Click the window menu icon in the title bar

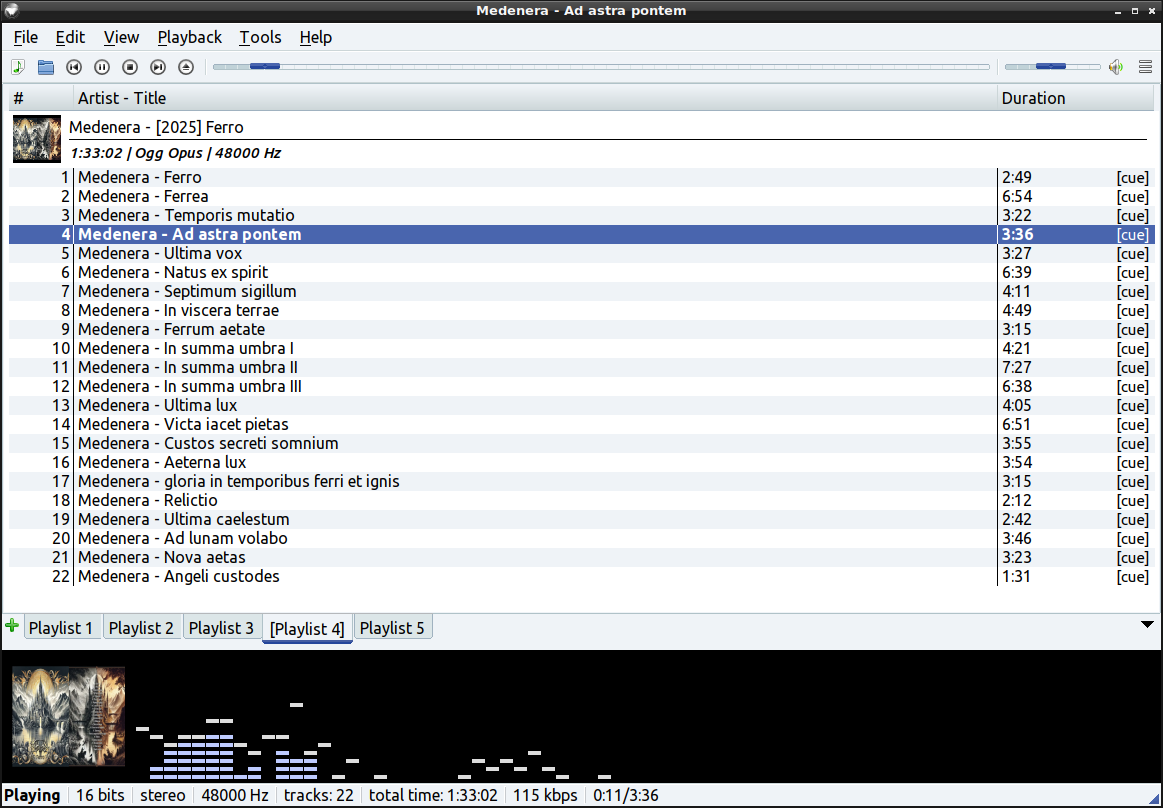(x=12, y=10)
